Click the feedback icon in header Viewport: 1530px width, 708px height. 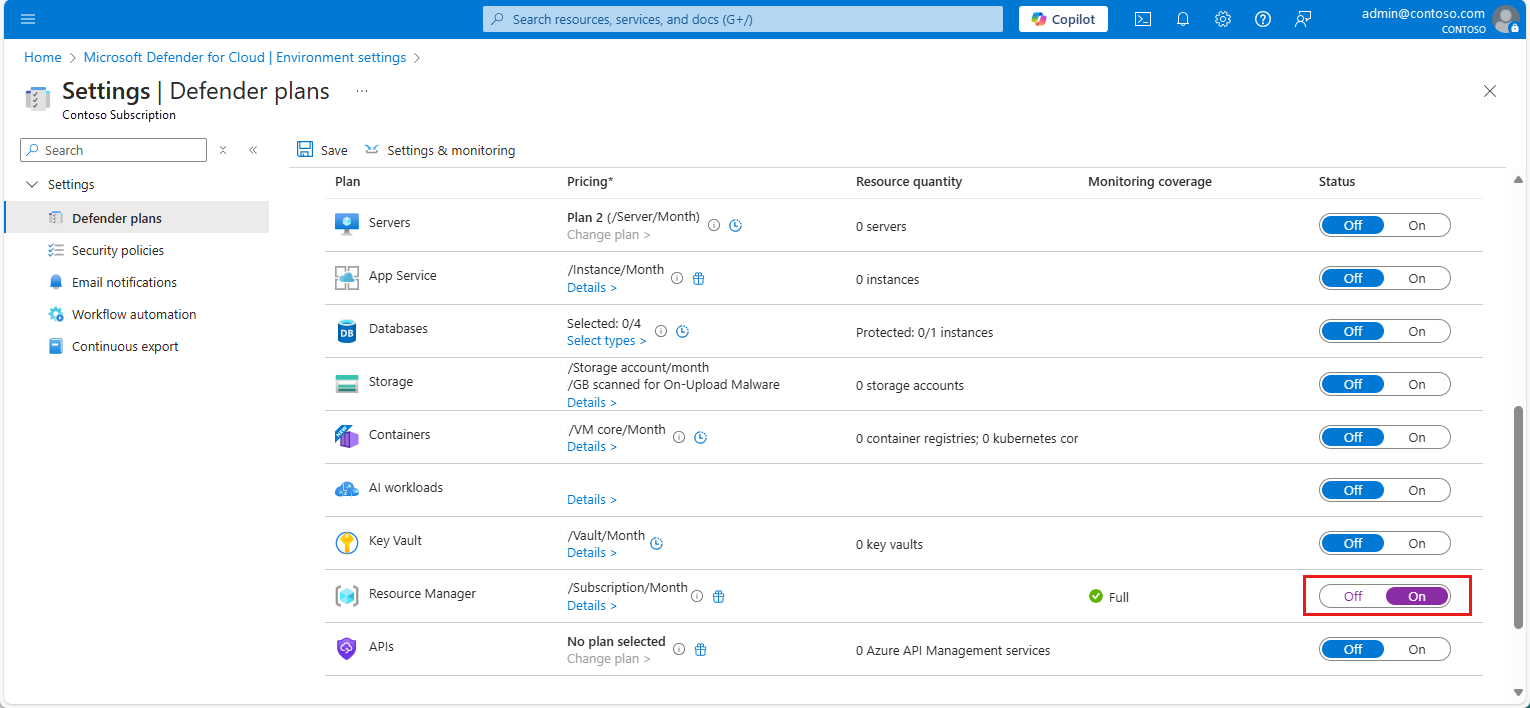pos(1303,19)
